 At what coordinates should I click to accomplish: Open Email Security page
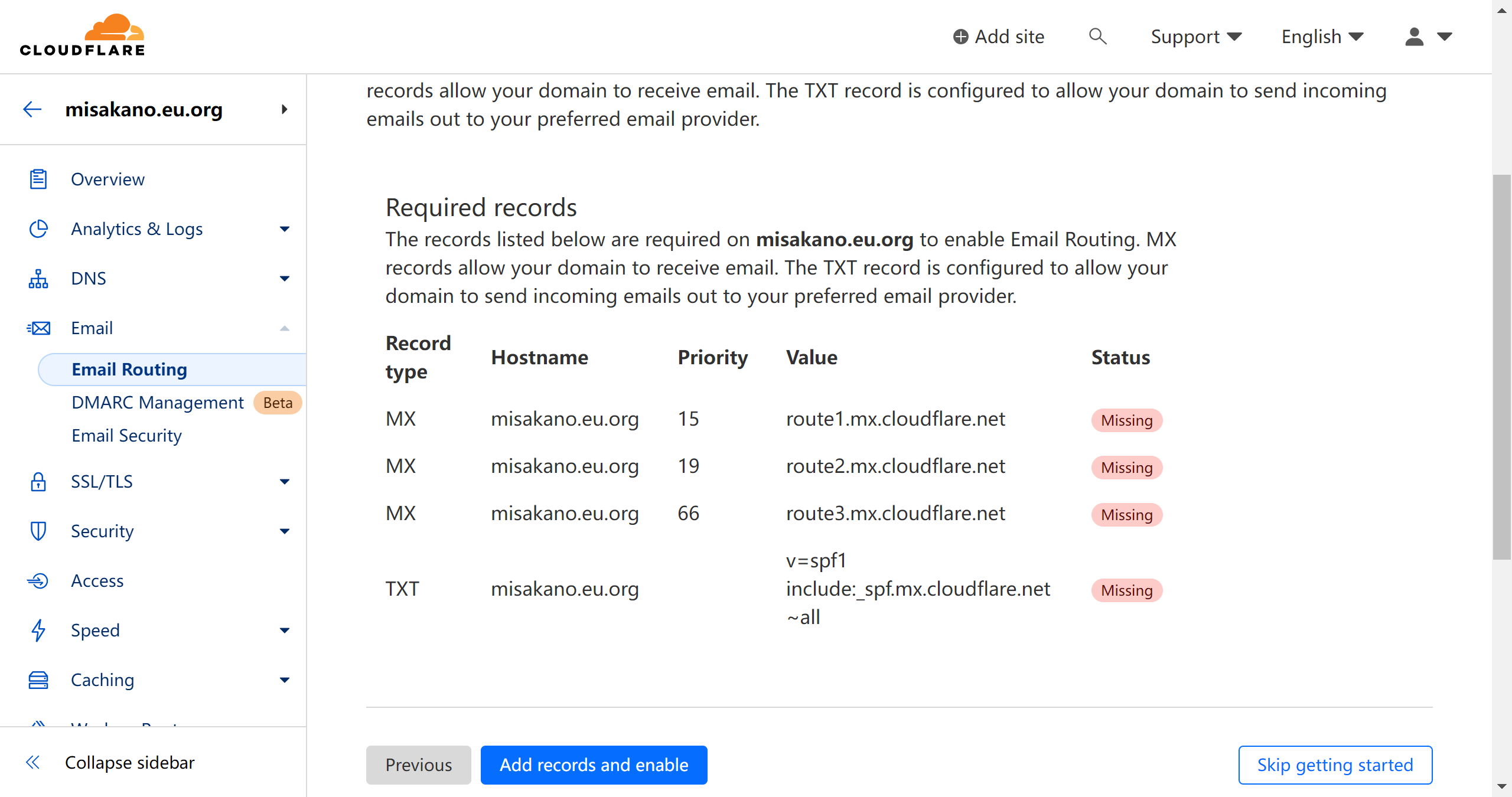point(126,436)
